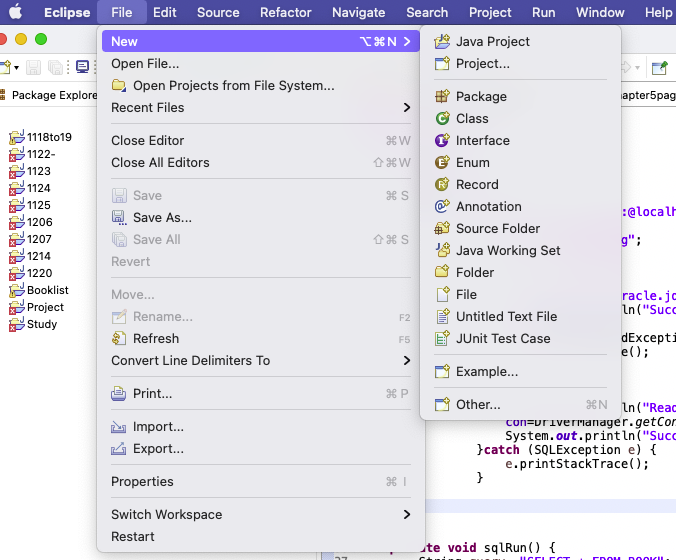Screen dimensions: 676x560
Task: Open the Source menu
Action: 218,12
